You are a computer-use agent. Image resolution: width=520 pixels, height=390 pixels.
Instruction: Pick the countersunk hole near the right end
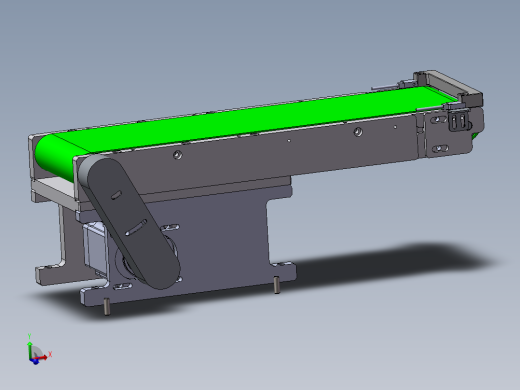click(x=358, y=132)
